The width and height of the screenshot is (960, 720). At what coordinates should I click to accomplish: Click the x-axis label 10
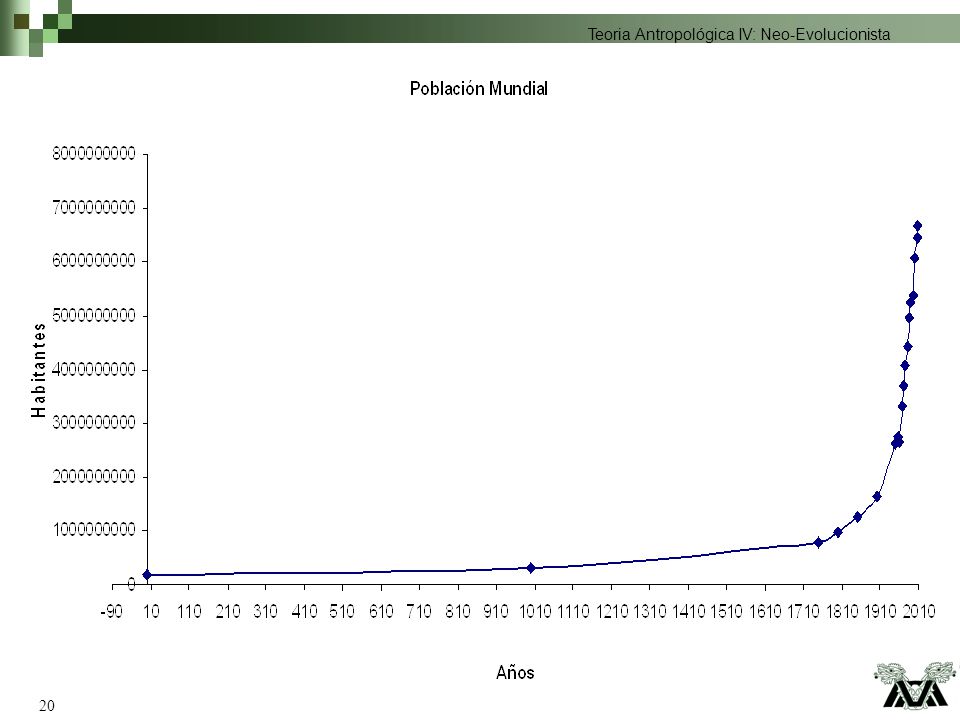(151, 611)
